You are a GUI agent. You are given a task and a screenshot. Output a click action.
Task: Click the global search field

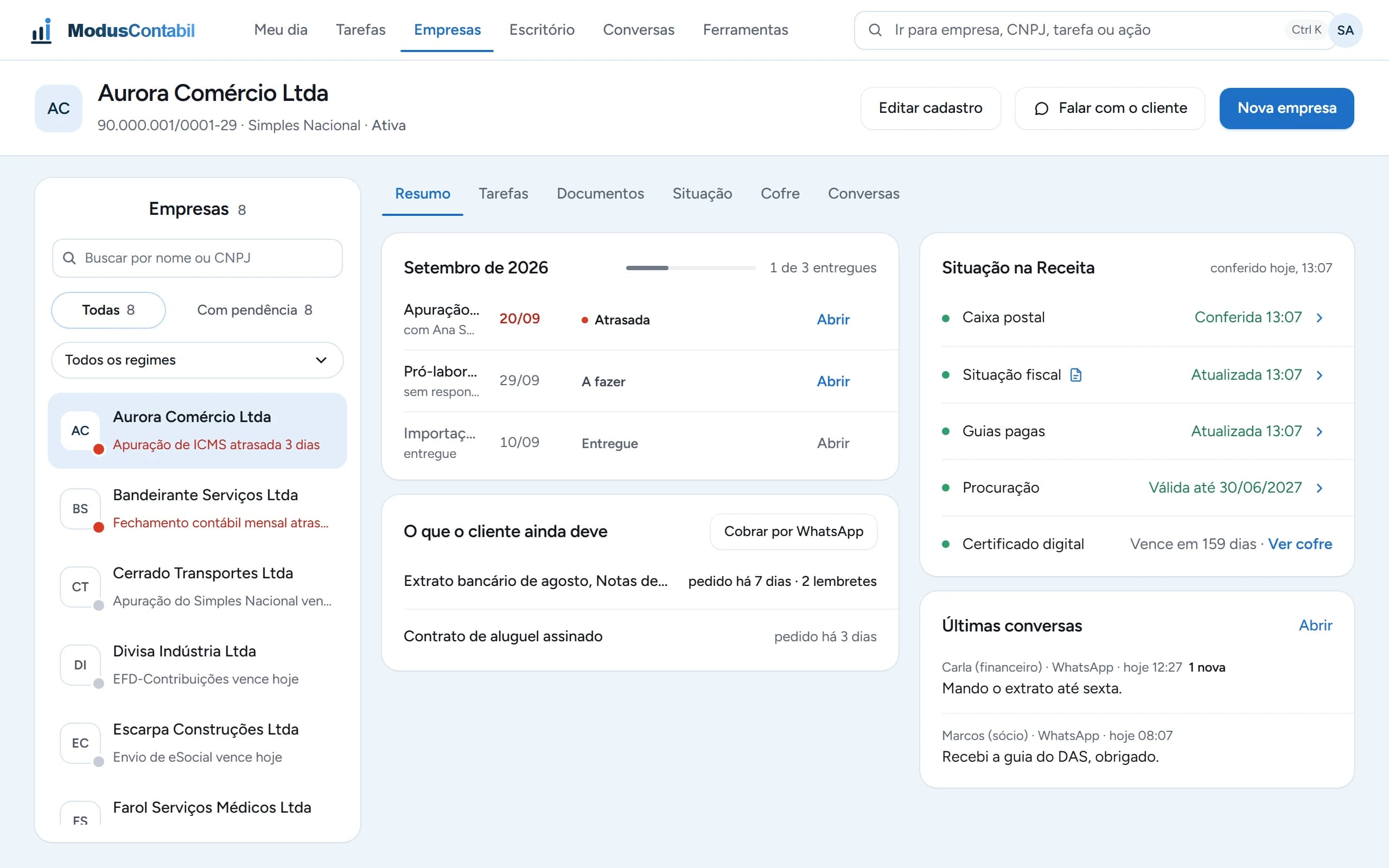(1095, 30)
